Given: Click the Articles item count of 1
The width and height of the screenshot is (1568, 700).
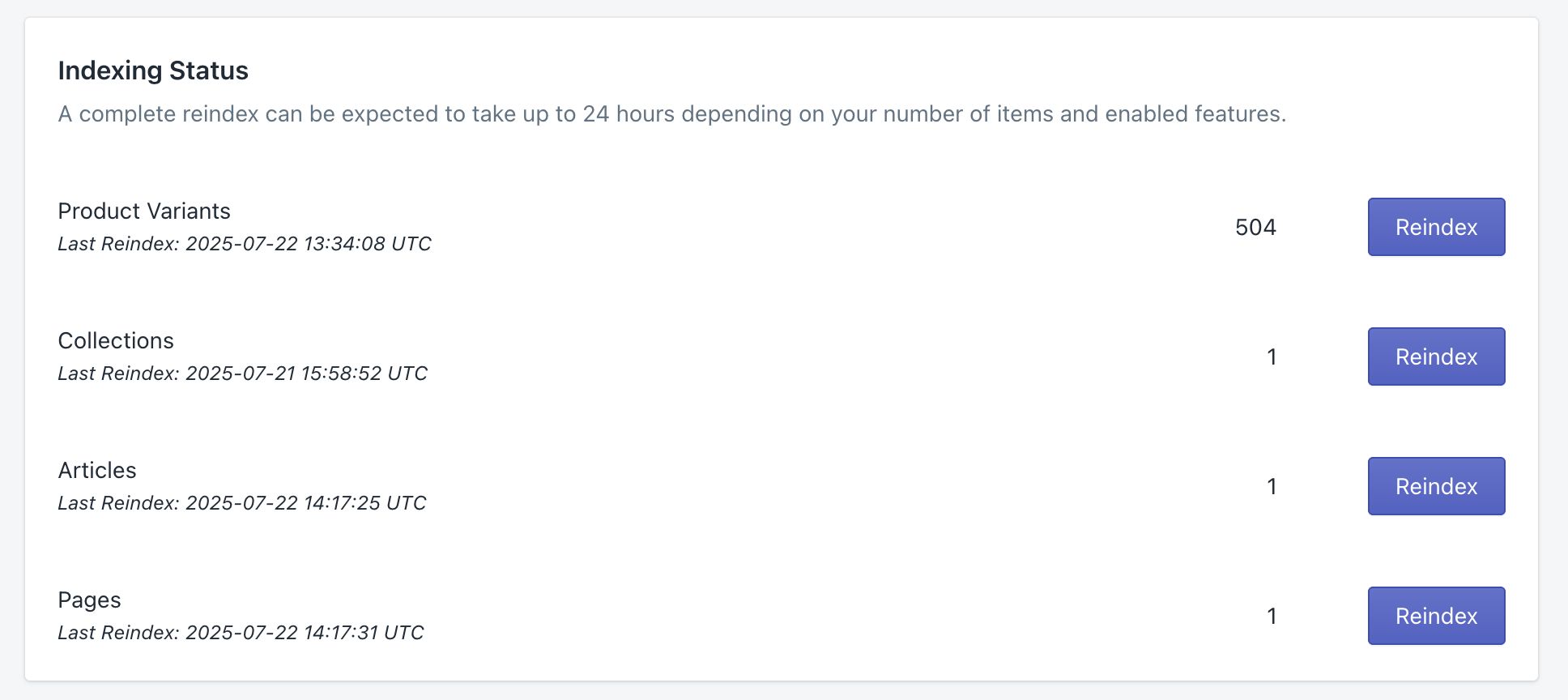Looking at the screenshot, I should [1272, 487].
